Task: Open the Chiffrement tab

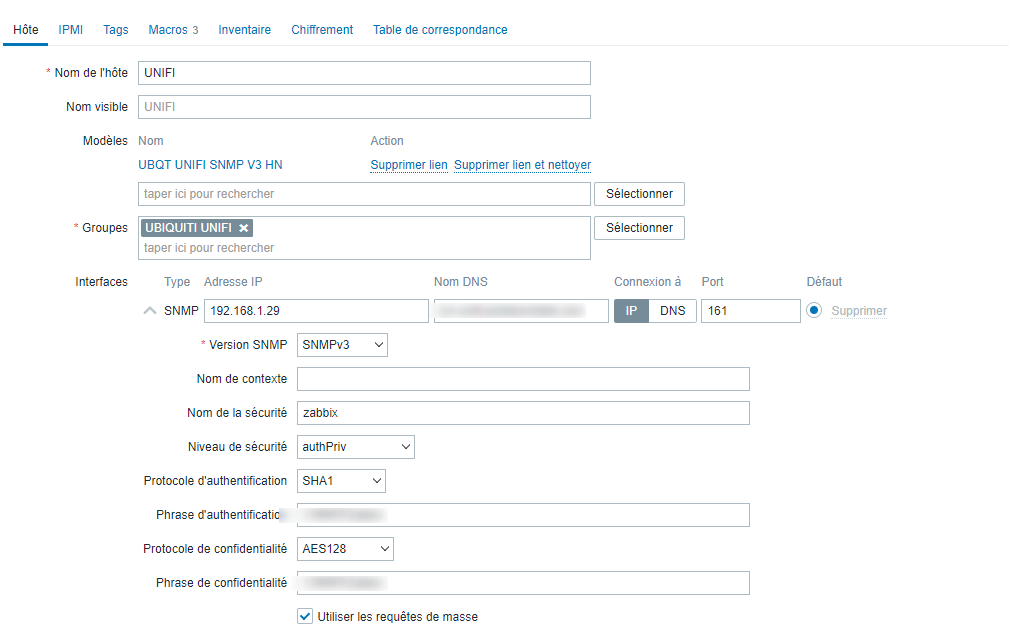Action: [322, 30]
